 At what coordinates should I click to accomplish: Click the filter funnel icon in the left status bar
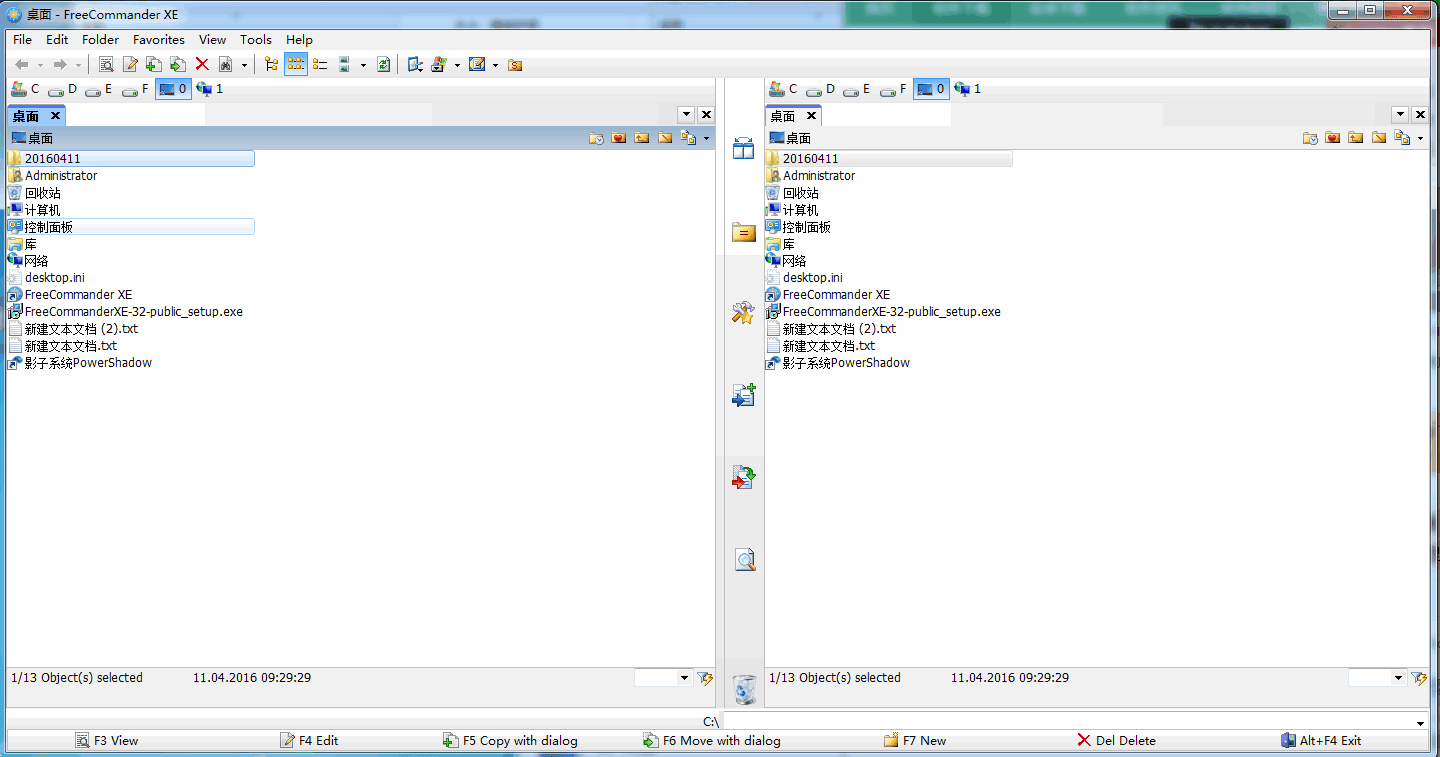(705, 678)
